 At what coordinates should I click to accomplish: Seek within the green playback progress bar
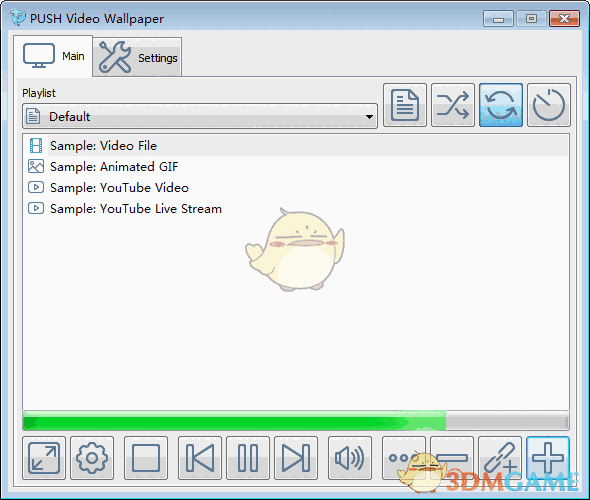click(x=296, y=421)
